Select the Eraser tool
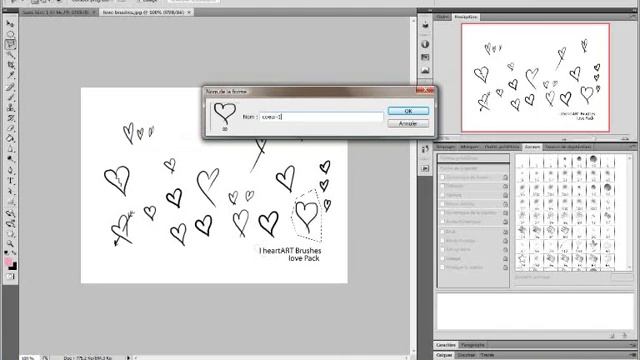Viewport: 640px width, 360px height. (x=10, y=128)
